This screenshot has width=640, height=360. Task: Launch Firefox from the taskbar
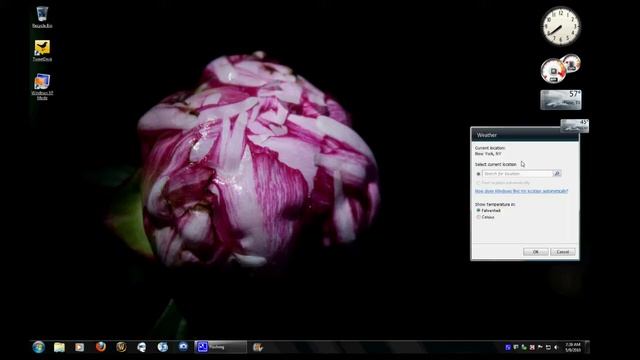pos(100,347)
